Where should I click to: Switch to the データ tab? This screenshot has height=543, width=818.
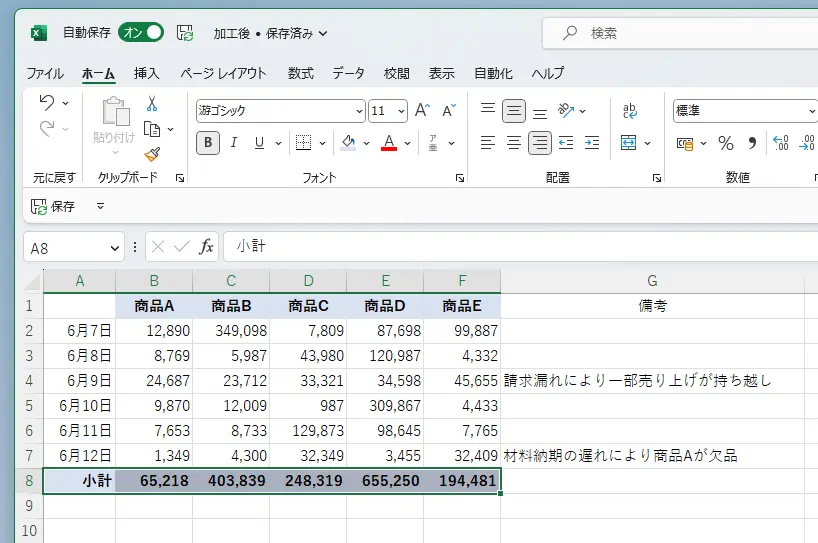[348, 73]
